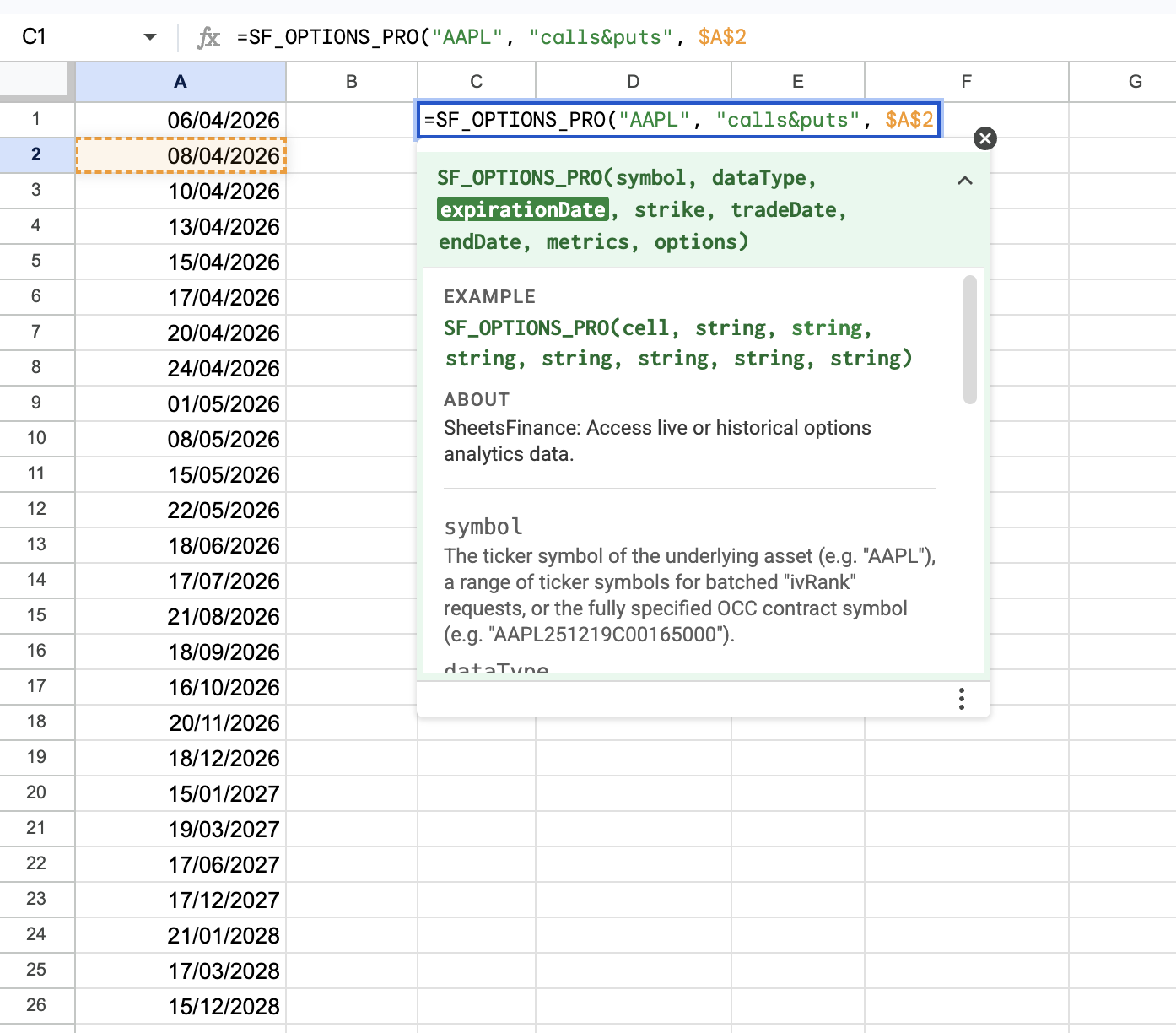Click cell containing 10/04/2026
Viewport: 1176px width, 1033px height.
[x=181, y=191]
